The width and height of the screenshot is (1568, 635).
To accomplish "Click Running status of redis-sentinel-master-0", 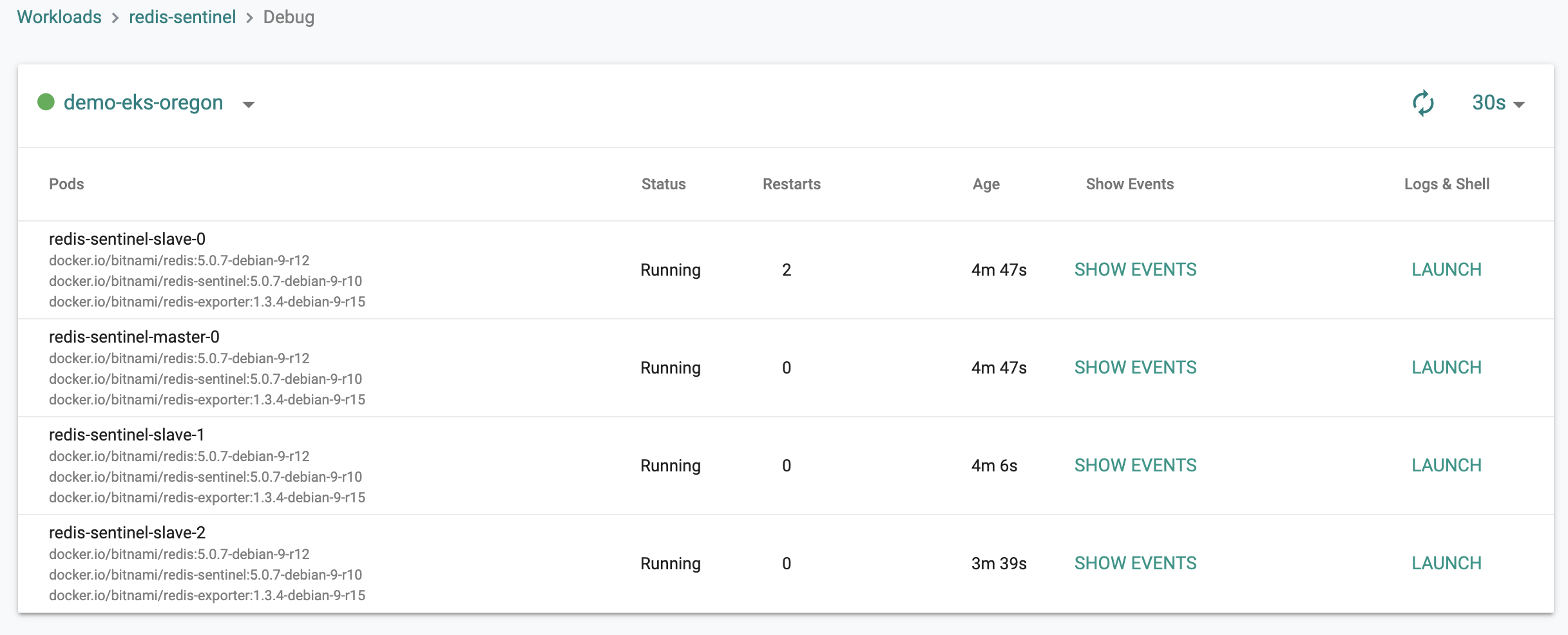I will 670,368.
